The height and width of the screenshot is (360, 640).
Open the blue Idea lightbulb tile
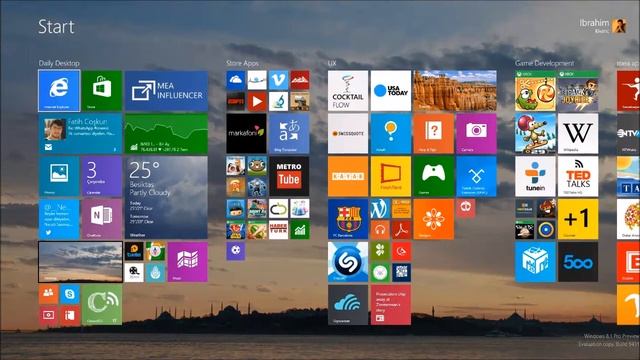[391, 133]
